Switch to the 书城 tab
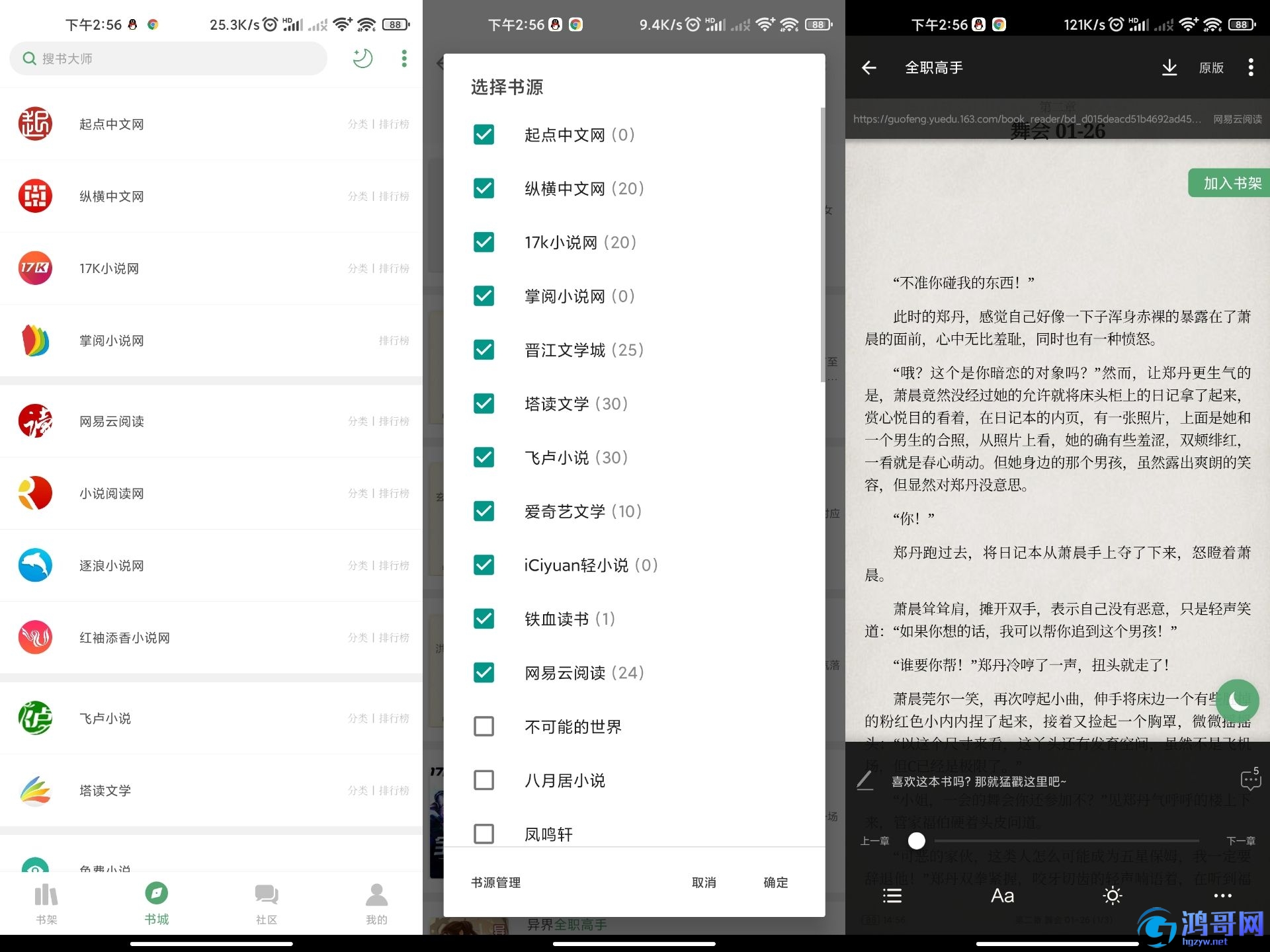Image resolution: width=1270 pixels, height=952 pixels. pyautogui.click(x=157, y=904)
